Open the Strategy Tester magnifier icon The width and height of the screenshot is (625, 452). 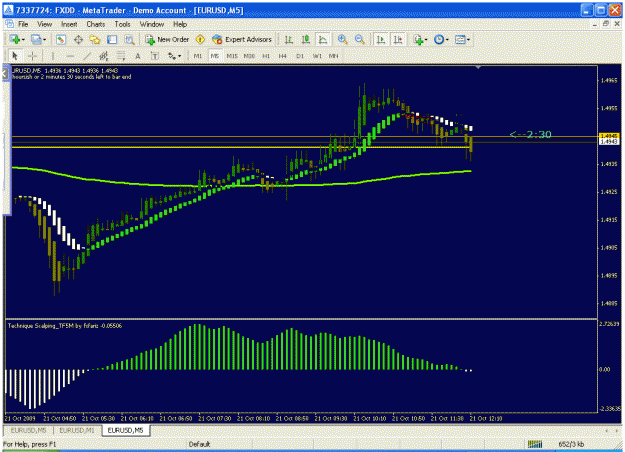[x=129, y=39]
